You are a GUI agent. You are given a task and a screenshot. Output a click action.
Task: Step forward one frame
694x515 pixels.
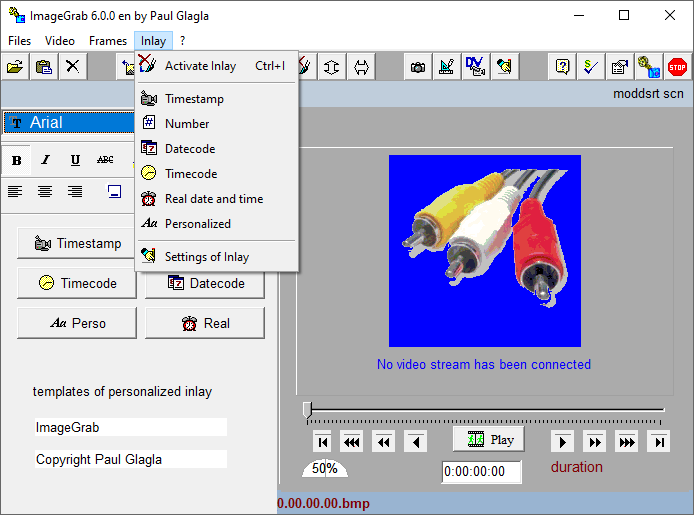click(563, 442)
